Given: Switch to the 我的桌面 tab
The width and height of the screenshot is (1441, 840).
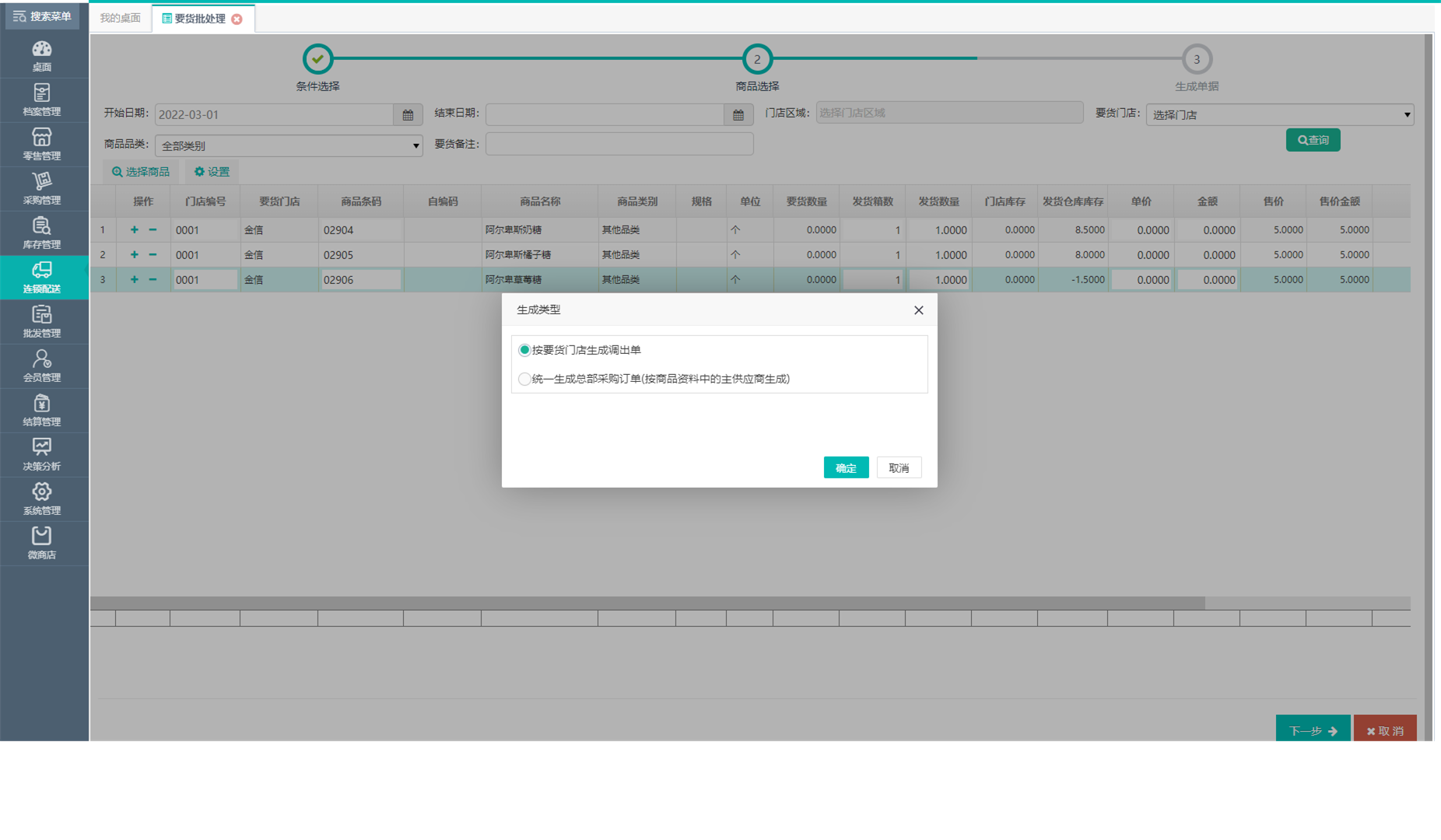Looking at the screenshot, I should [120, 18].
